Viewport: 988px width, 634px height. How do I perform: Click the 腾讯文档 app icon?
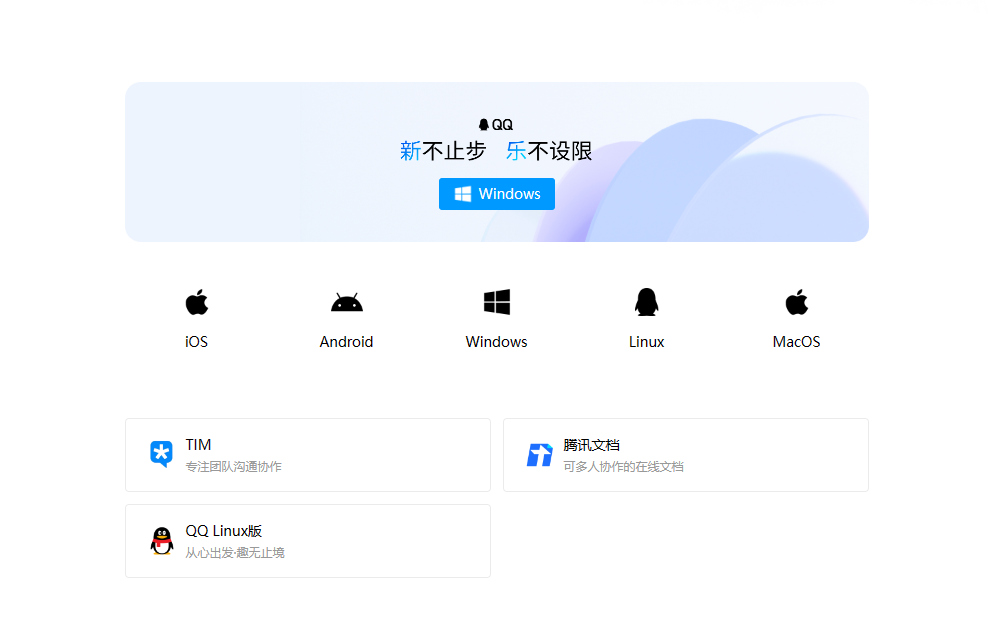[539, 454]
